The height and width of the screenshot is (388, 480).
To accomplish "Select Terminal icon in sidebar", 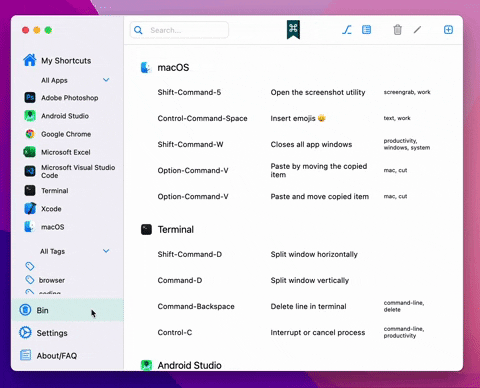I will (x=30, y=191).
